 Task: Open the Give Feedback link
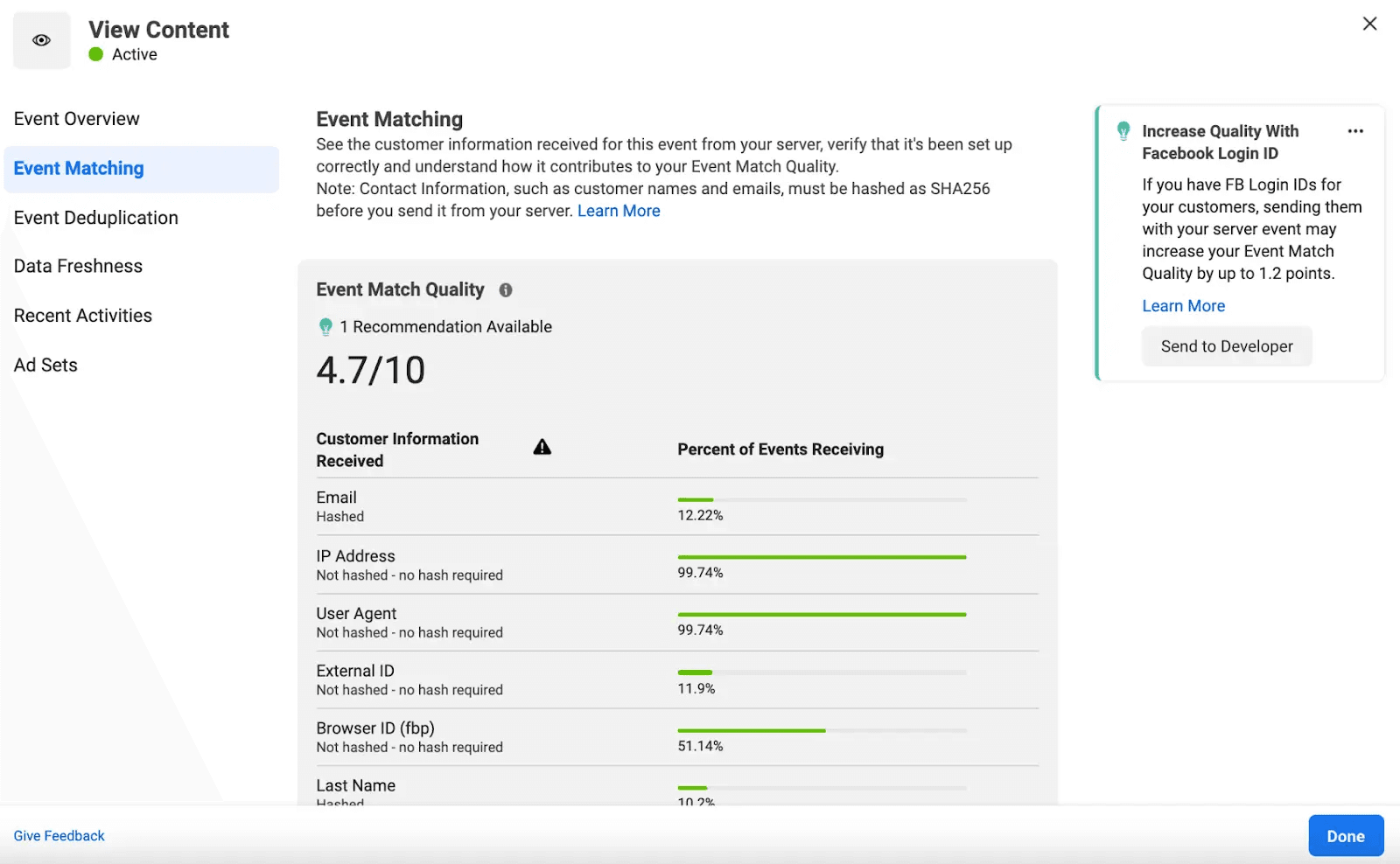[x=59, y=836]
